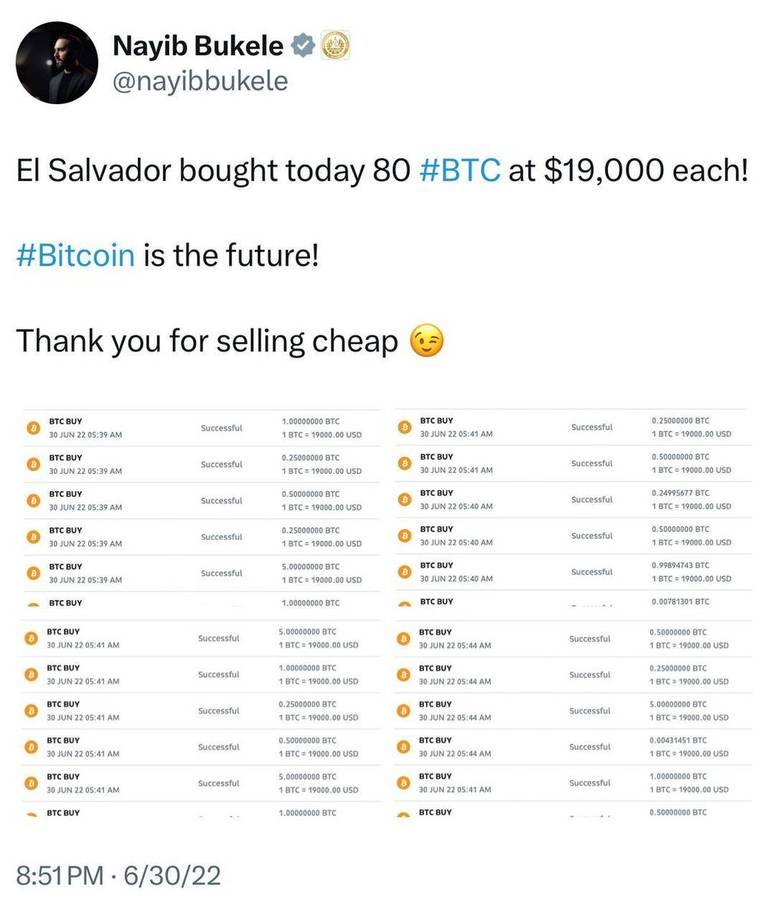The height and width of the screenshot is (919, 768).
Task: Open the top-left transaction screenshot thumbnail
Action: click(x=202, y=509)
